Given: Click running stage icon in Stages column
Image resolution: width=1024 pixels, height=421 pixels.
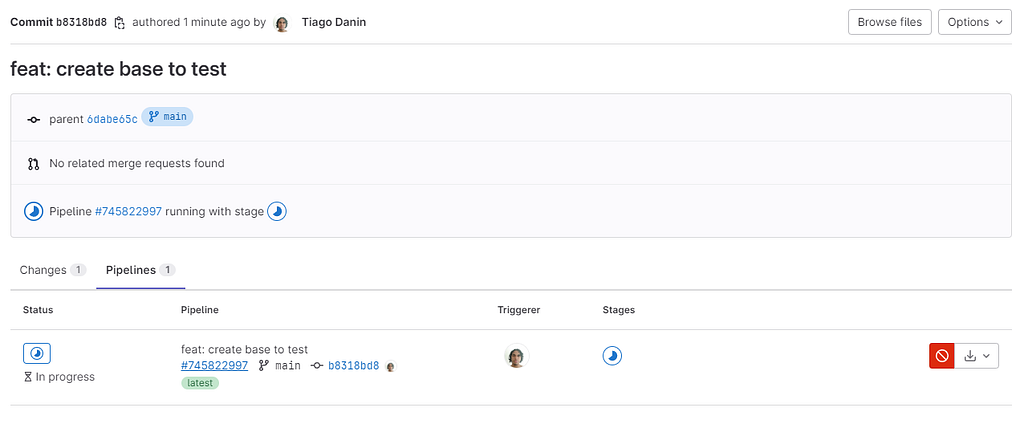Looking at the screenshot, I should click(612, 356).
